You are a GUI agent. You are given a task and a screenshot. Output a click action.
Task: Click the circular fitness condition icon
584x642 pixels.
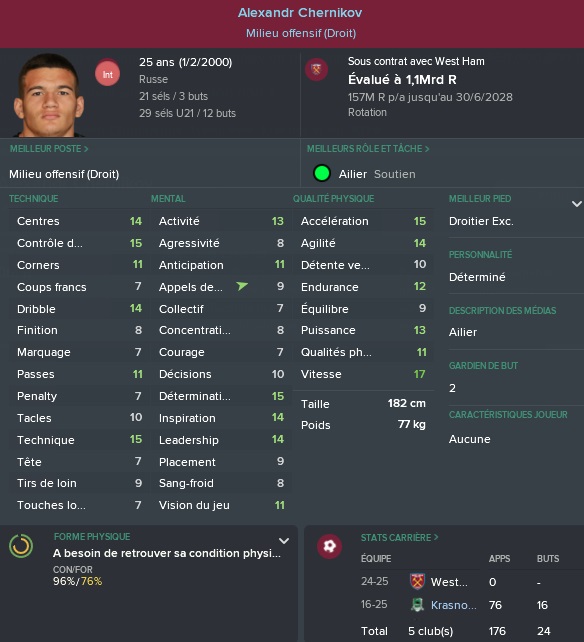[21, 546]
